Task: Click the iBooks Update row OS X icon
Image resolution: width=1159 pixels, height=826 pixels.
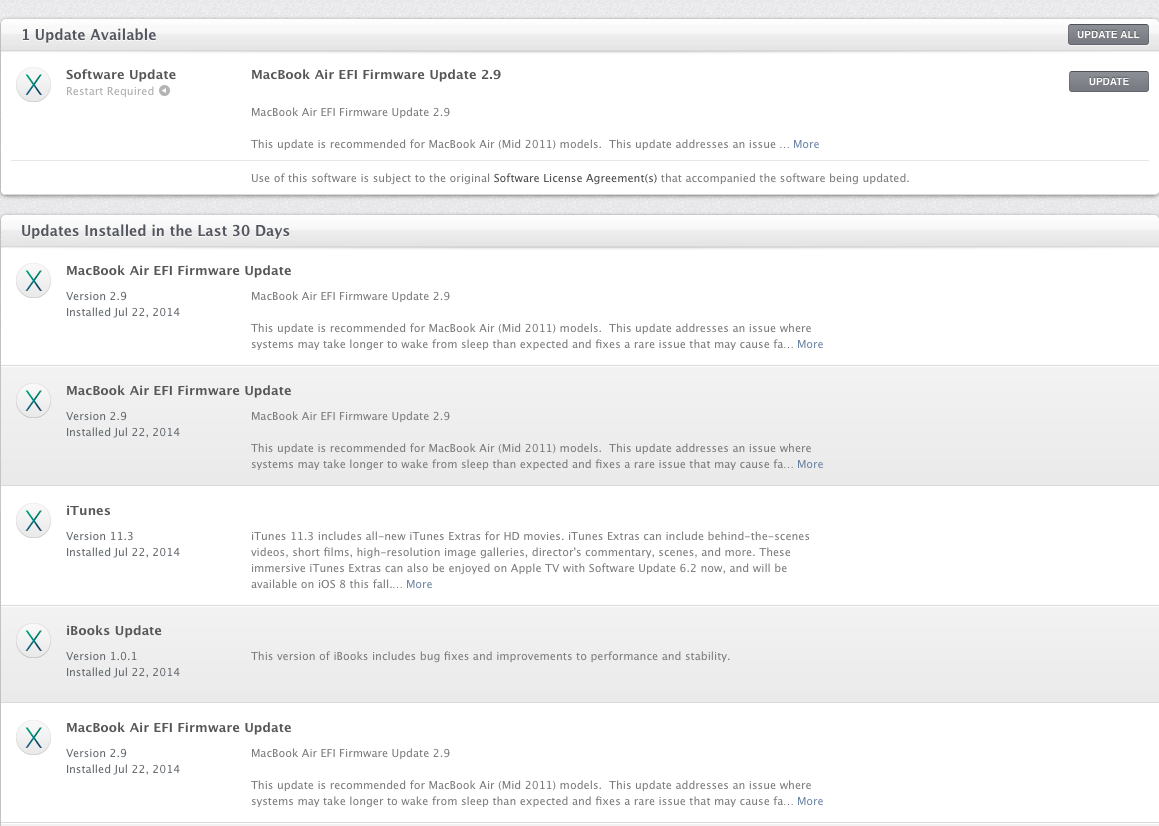Action: coord(33,640)
